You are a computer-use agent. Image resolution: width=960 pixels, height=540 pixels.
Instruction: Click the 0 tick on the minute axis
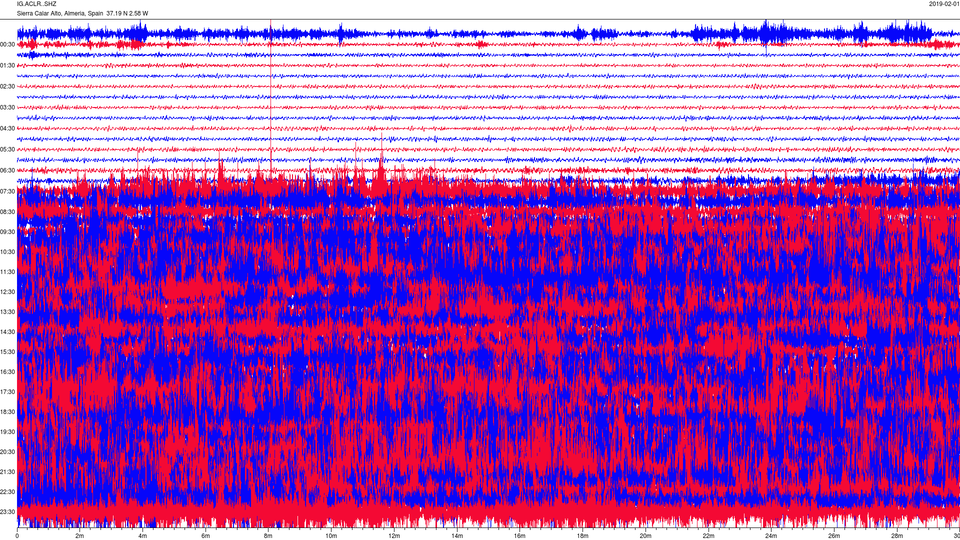17,536
